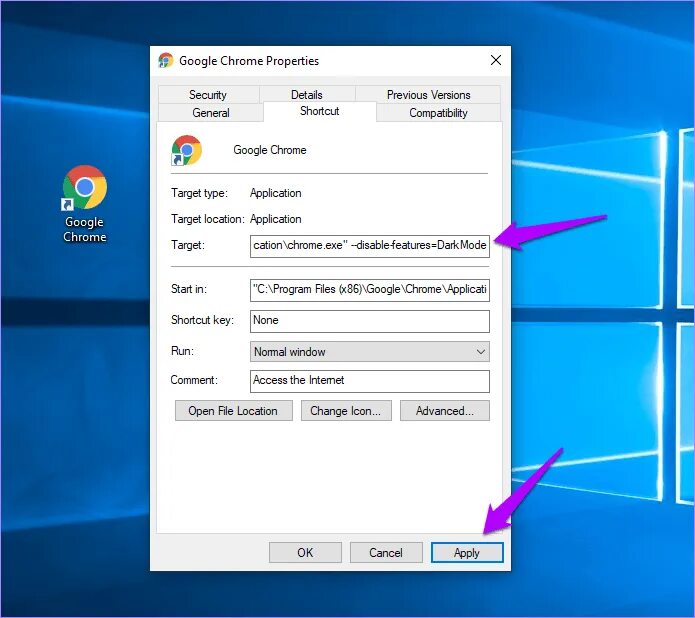Click the Open File Location button

(234, 411)
